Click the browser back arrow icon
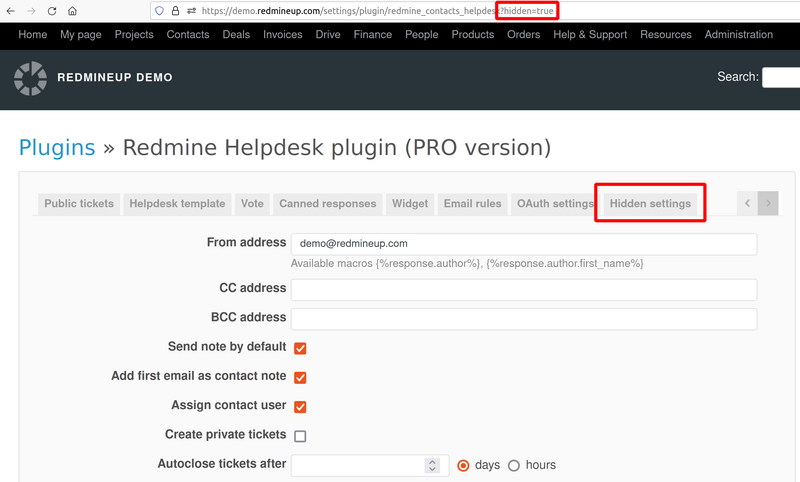This screenshot has width=800, height=482. click(x=11, y=11)
